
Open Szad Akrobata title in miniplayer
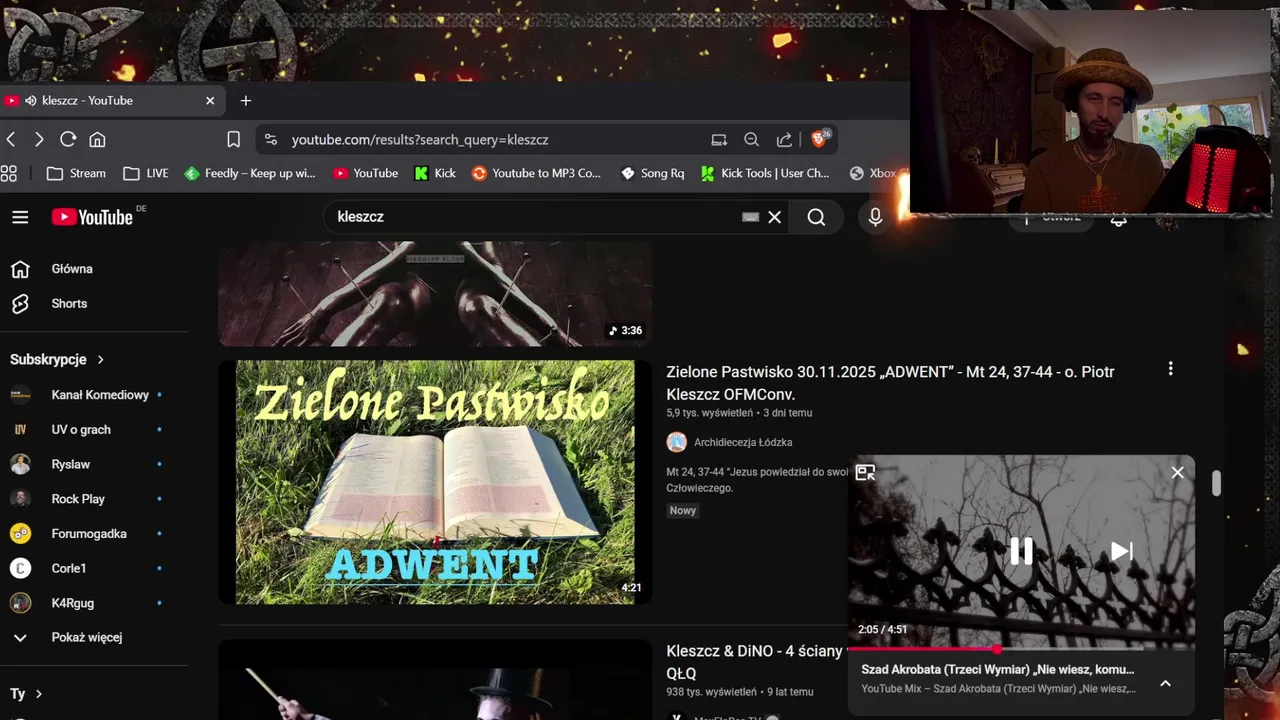[x=997, y=669]
